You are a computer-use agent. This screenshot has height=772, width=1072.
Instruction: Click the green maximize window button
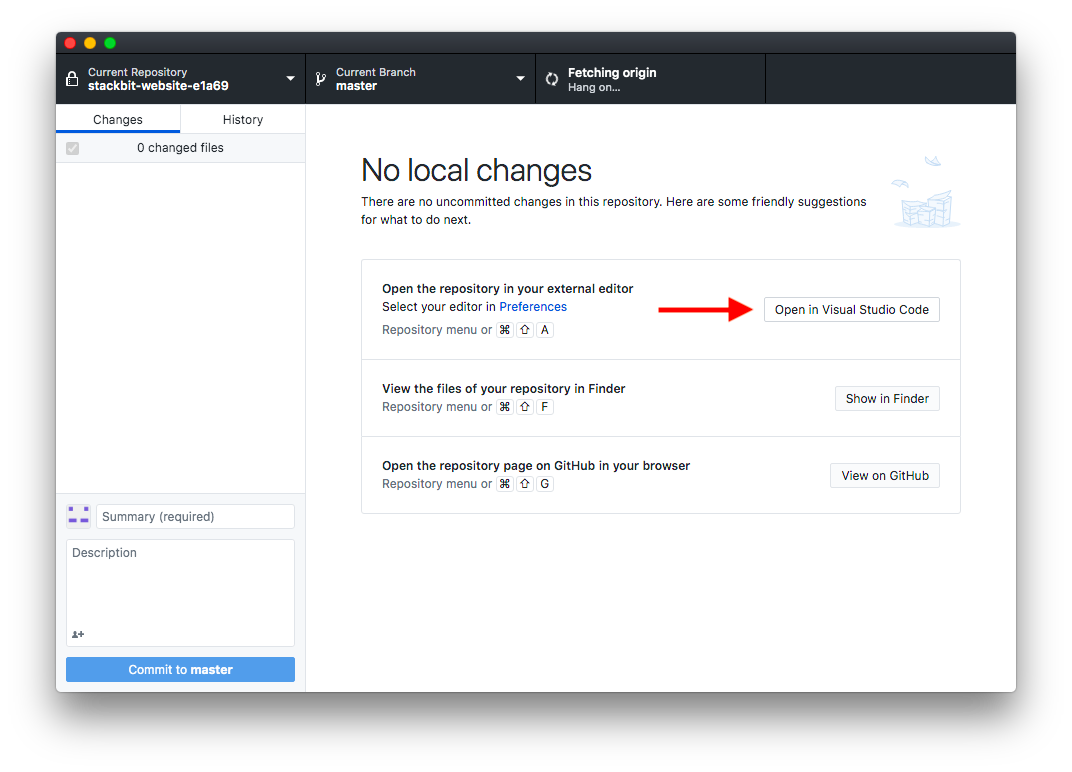pyautogui.click(x=110, y=43)
